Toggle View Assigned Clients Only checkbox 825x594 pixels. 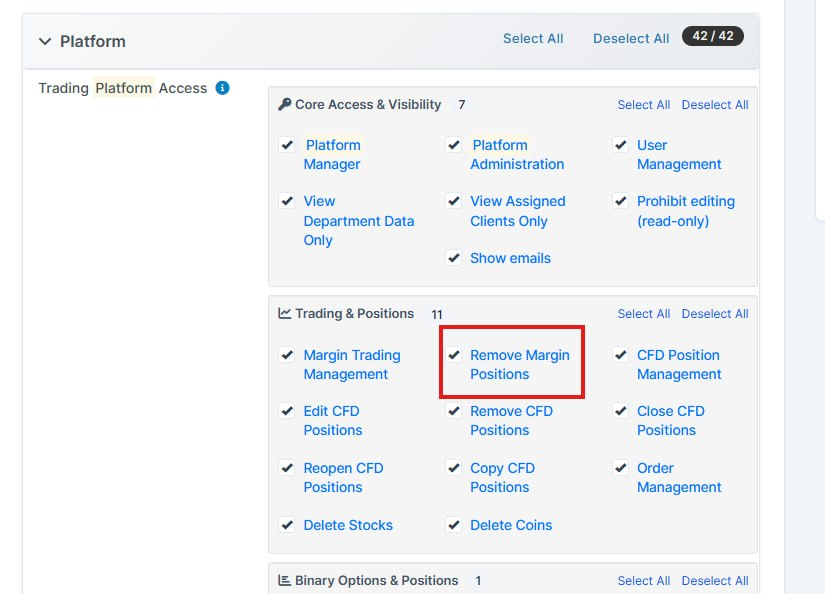coord(454,201)
